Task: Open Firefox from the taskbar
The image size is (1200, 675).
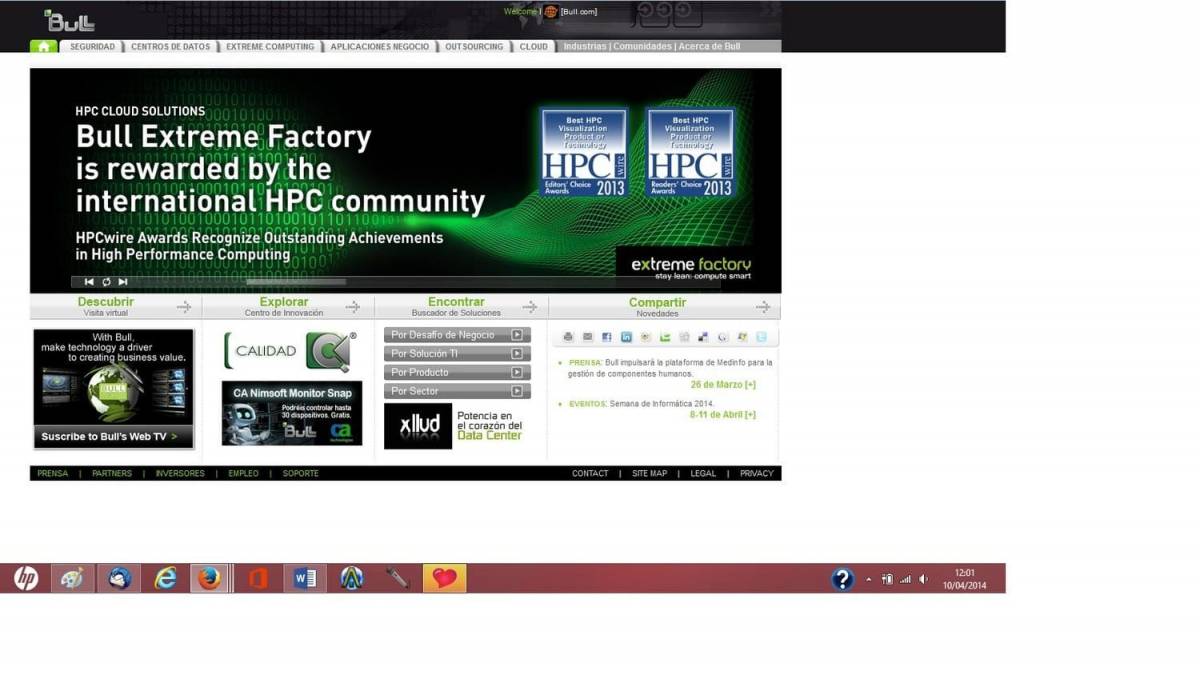Action: (x=209, y=578)
